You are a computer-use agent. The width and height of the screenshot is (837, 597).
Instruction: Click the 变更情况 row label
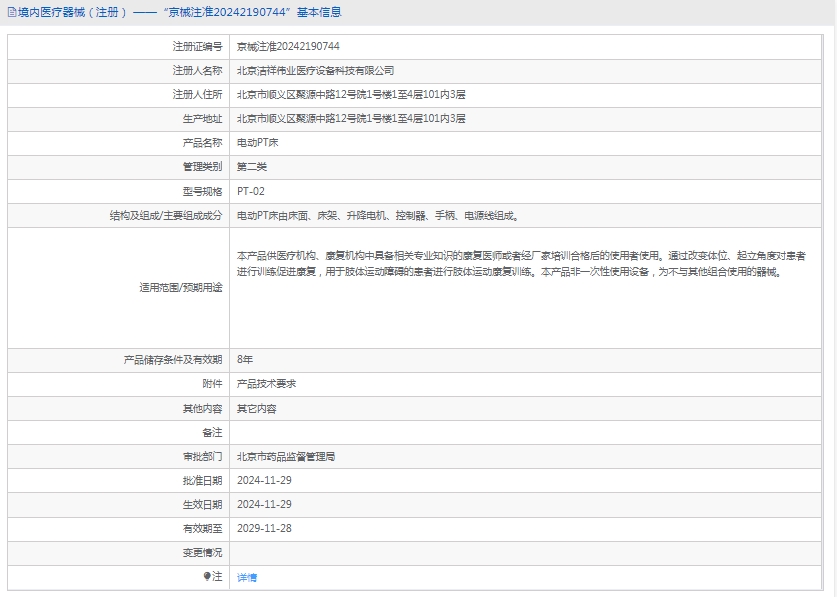click(x=202, y=553)
